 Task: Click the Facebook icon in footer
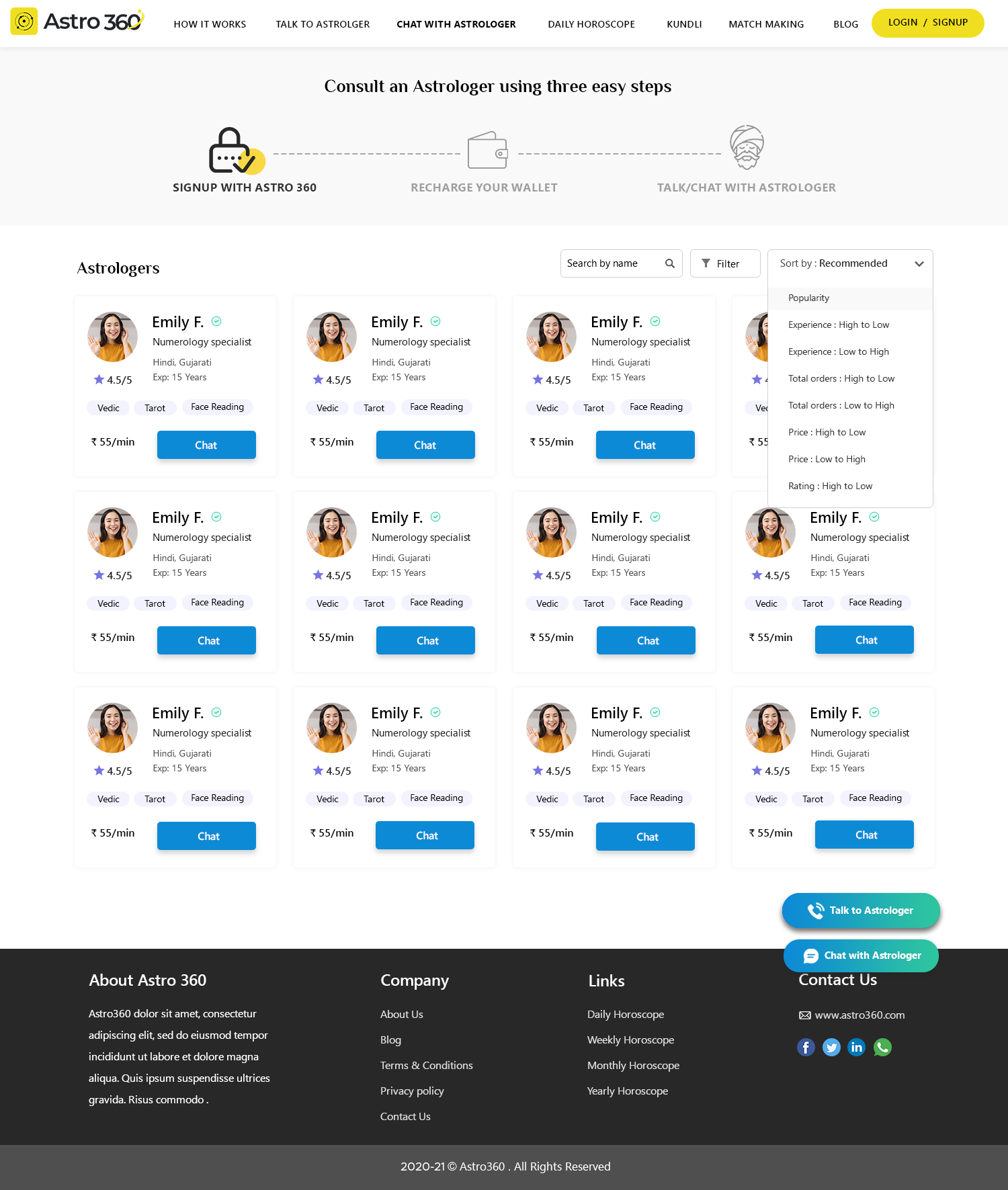[x=806, y=1047]
